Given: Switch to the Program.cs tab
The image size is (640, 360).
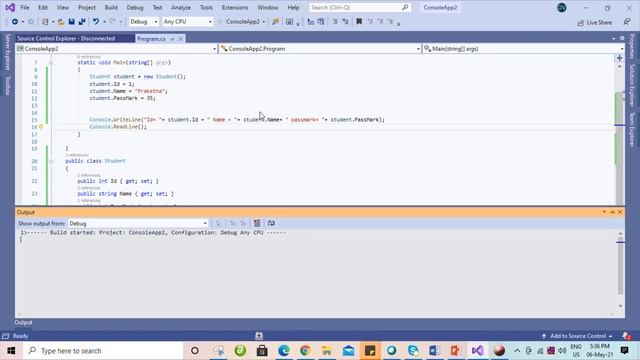Looking at the screenshot, I should (x=151, y=39).
